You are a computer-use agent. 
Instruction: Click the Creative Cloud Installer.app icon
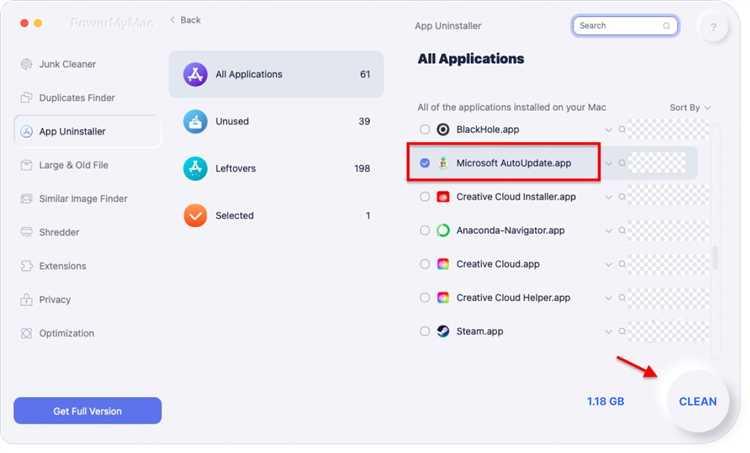click(443, 197)
